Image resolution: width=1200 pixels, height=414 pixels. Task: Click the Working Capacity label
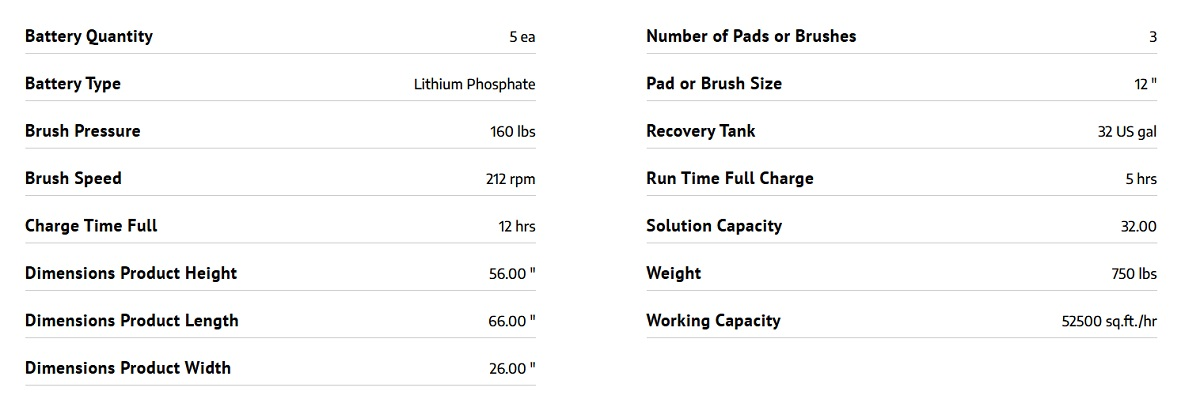(x=713, y=321)
